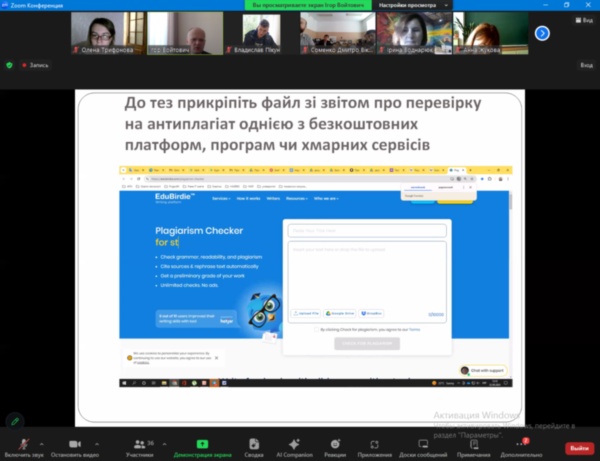Click the Вид view button
600x461 pixels.
[x=586, y=65]
